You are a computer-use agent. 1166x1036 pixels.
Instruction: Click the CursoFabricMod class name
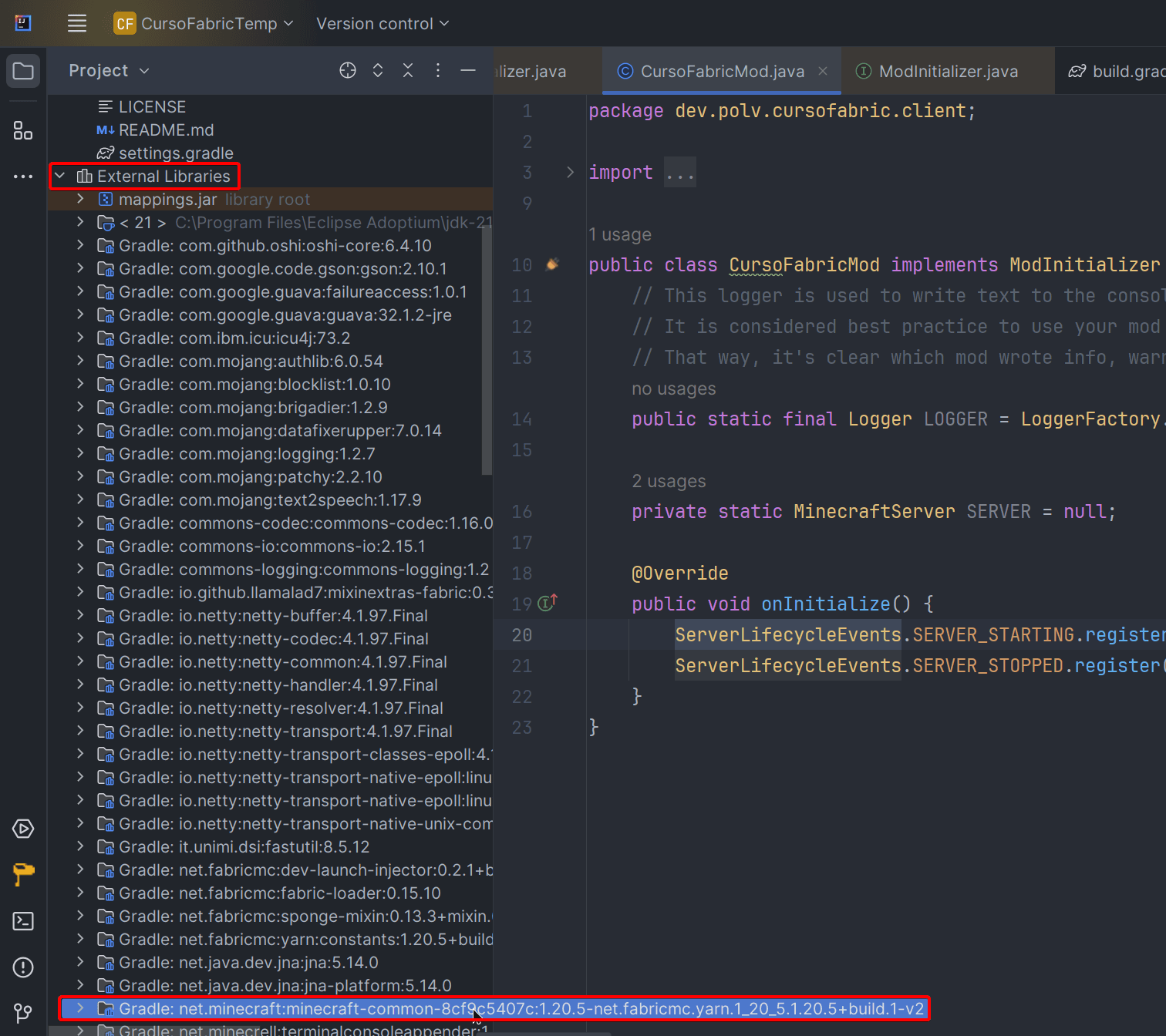coord(804,264)
